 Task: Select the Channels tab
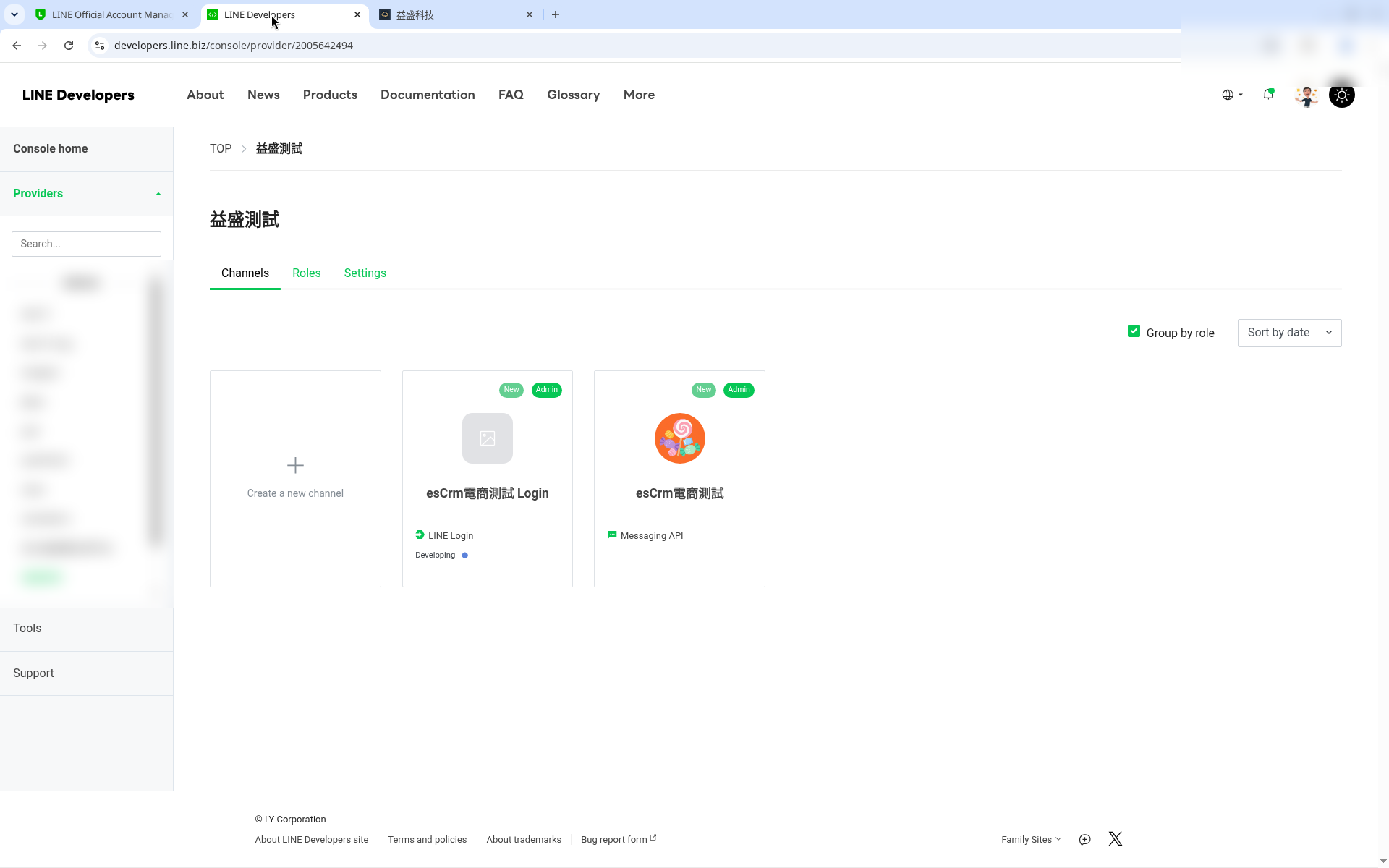(x=245, y=273)
